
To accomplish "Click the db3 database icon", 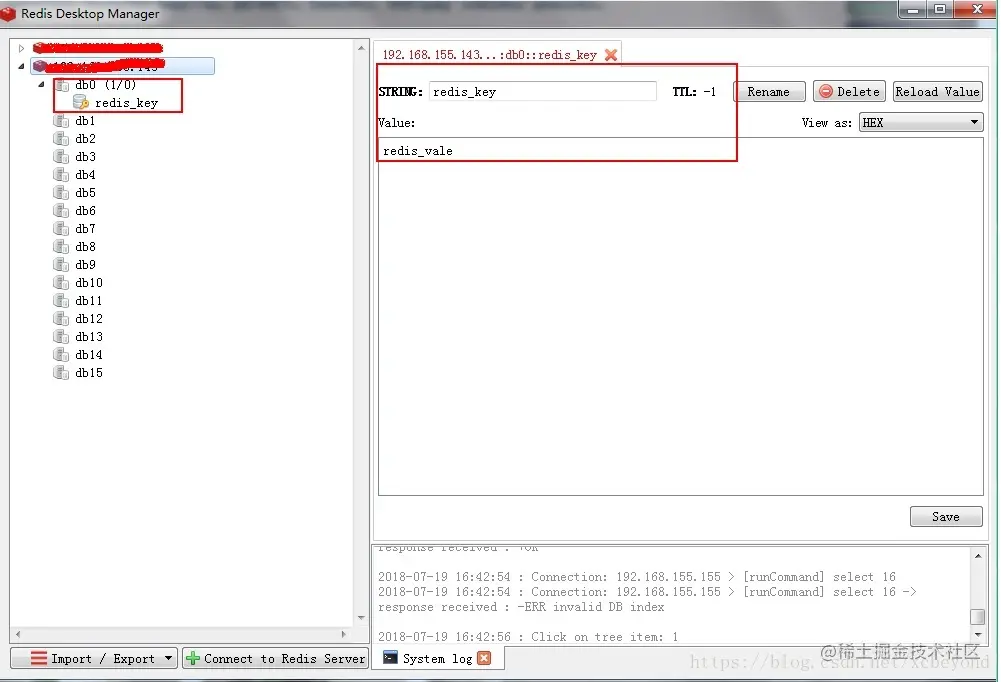I will [x=61, y=156].
